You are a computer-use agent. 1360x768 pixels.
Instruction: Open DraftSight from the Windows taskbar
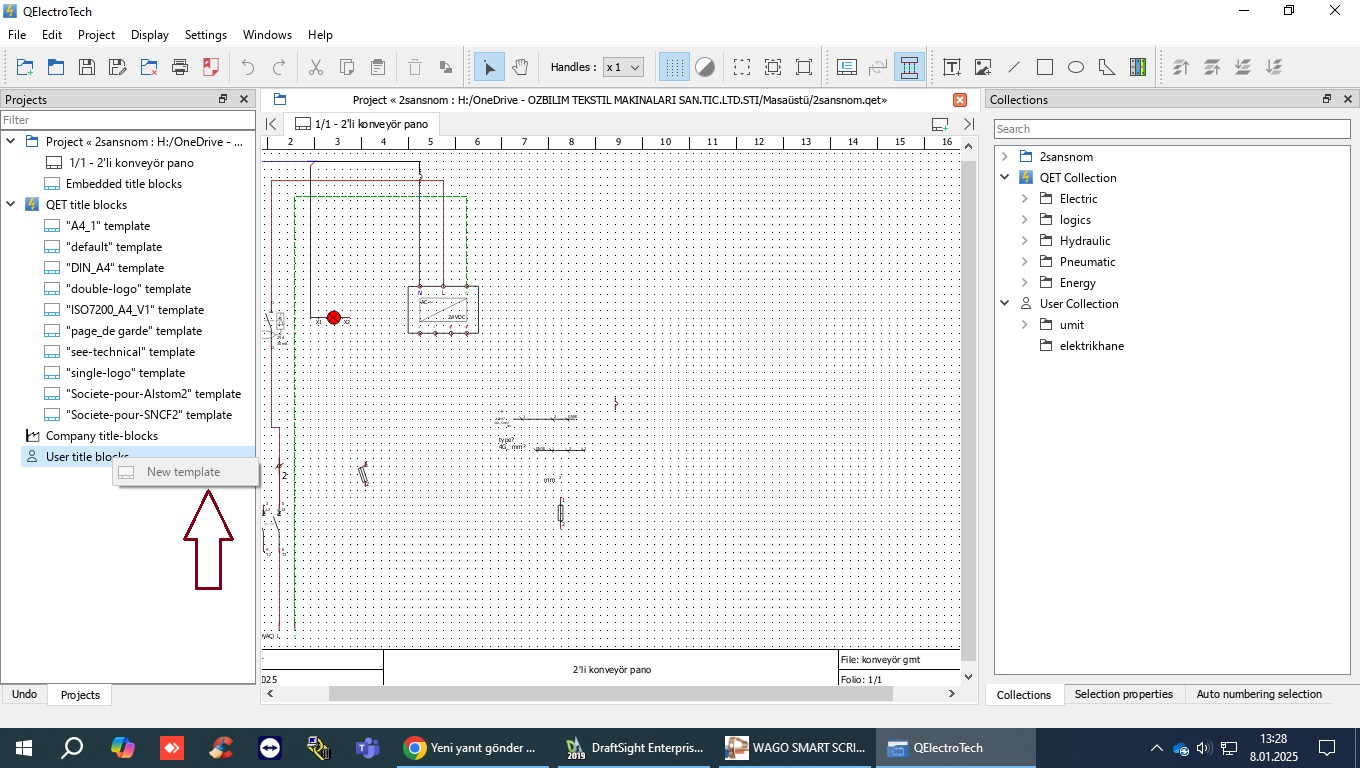(635, 748)
